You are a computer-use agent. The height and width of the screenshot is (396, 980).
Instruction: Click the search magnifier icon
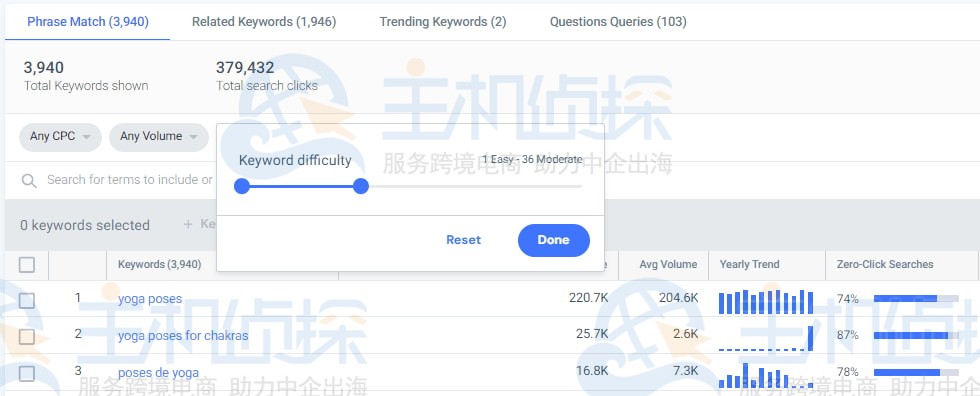pyautogui.click(x=29, y=181)
